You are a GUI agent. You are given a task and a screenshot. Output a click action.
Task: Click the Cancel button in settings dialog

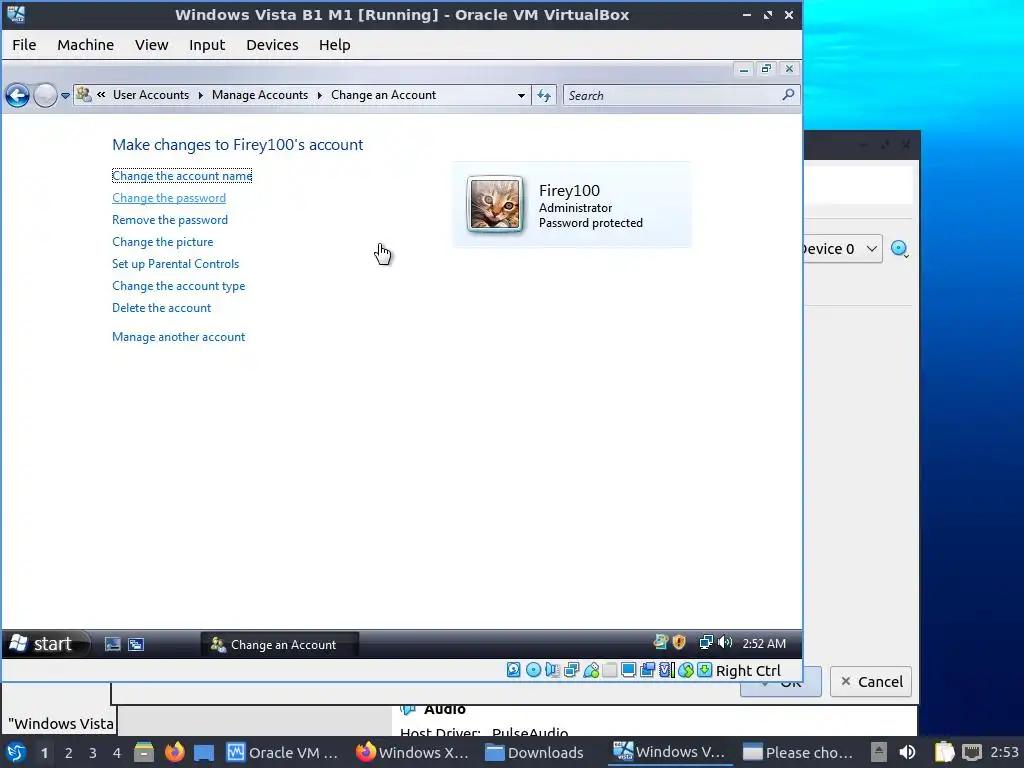(871, 682)
